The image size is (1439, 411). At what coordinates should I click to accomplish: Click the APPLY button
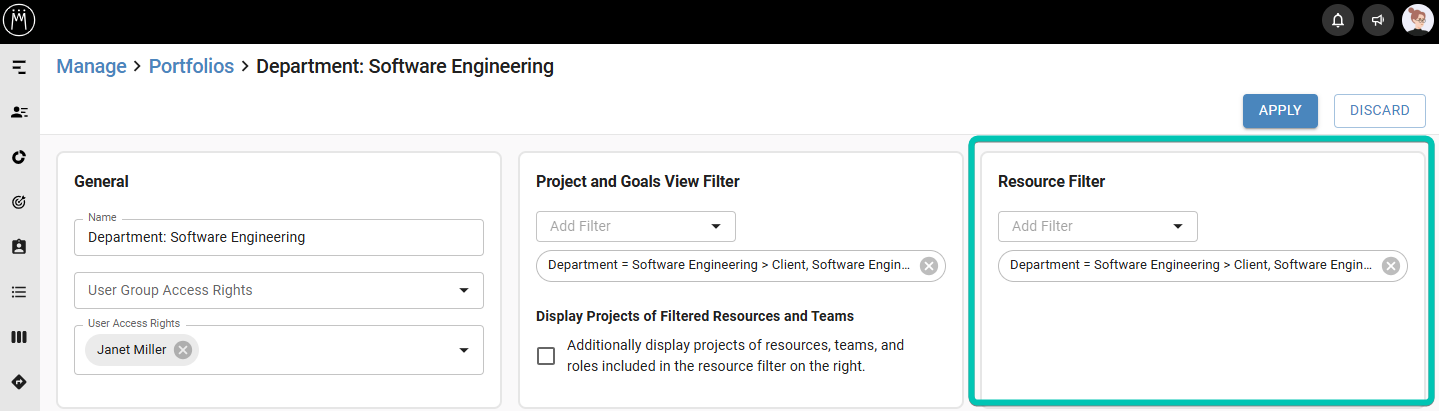tap(1280, 111)
